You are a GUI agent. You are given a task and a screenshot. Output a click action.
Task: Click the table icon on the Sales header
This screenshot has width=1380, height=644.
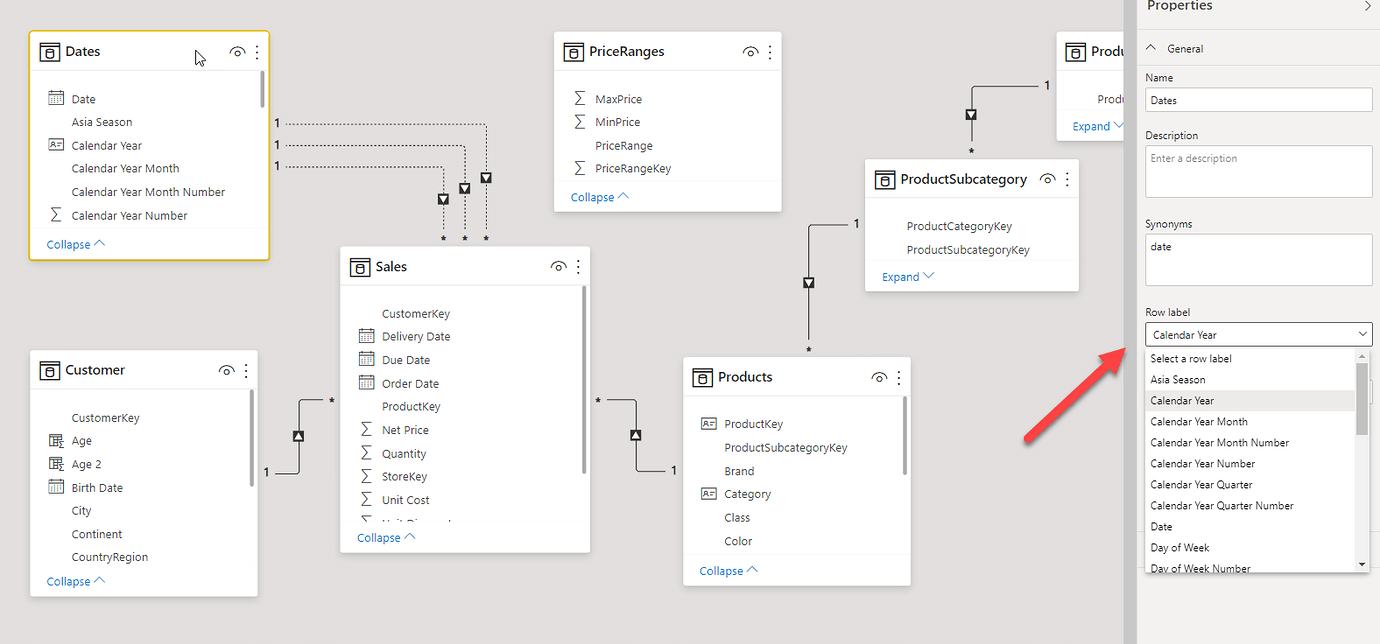pyautogui.click(x=360, y=266)
